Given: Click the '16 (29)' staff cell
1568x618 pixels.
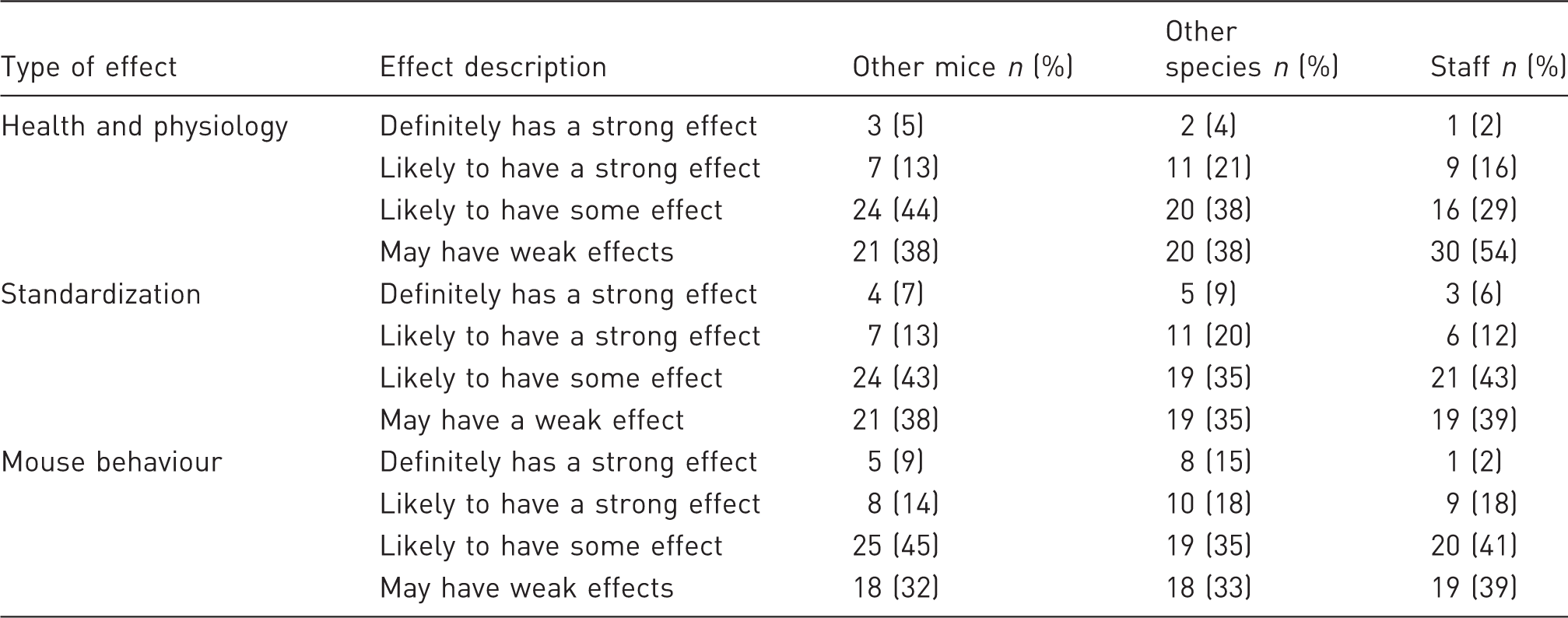Looking at the screenshot, I should pyautogui.click(x=1474, y=210).
